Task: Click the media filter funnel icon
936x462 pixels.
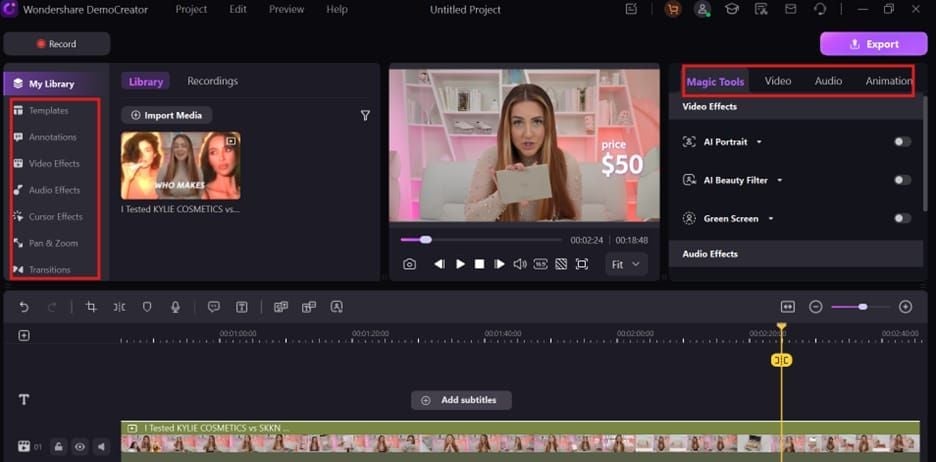Action: pyautogui.click(x=365, y=116)
